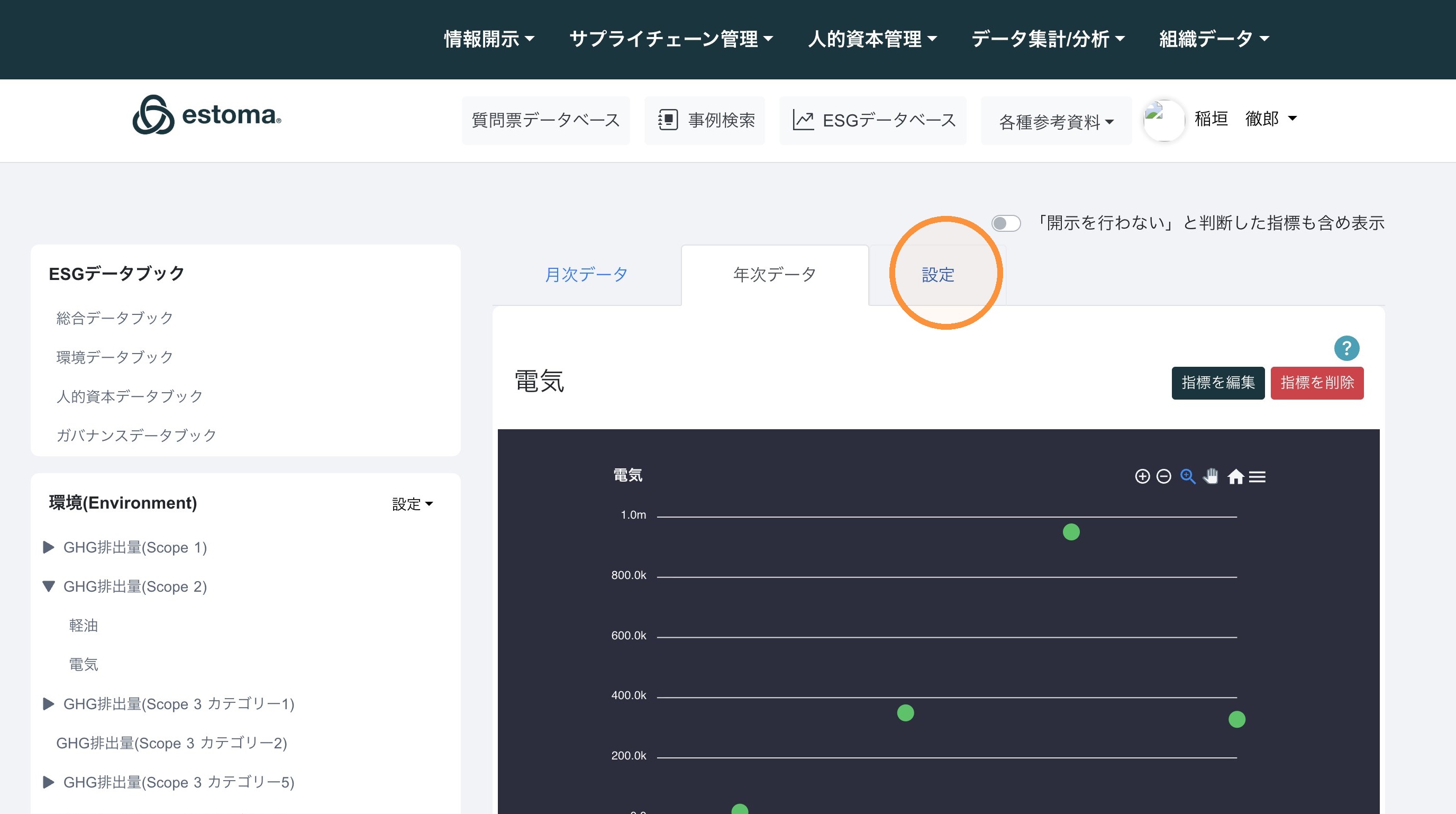
Task: Click the 指標を編集 button
Action: (1218, 383)
